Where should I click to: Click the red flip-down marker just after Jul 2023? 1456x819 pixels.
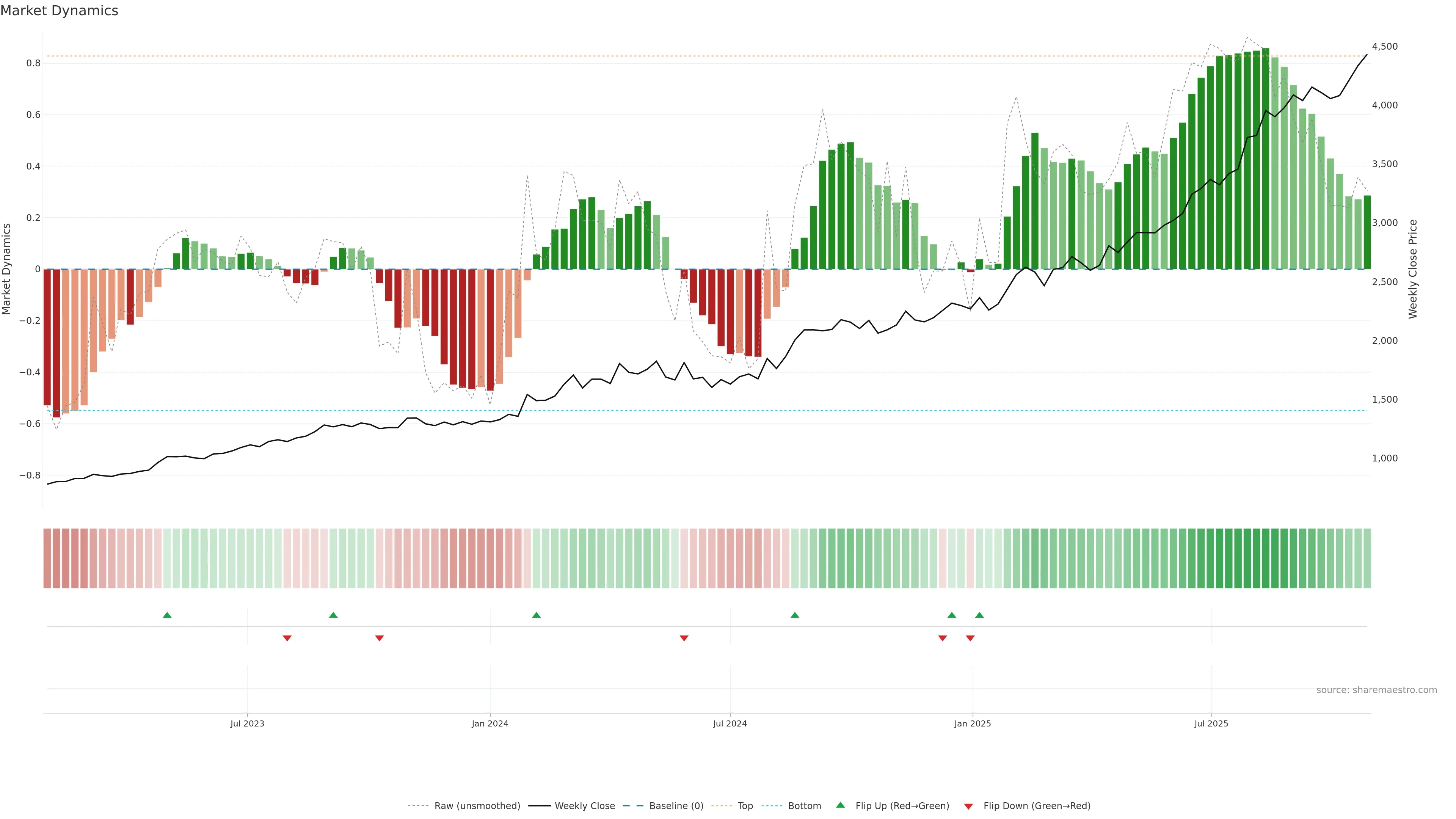click(287, 638)
